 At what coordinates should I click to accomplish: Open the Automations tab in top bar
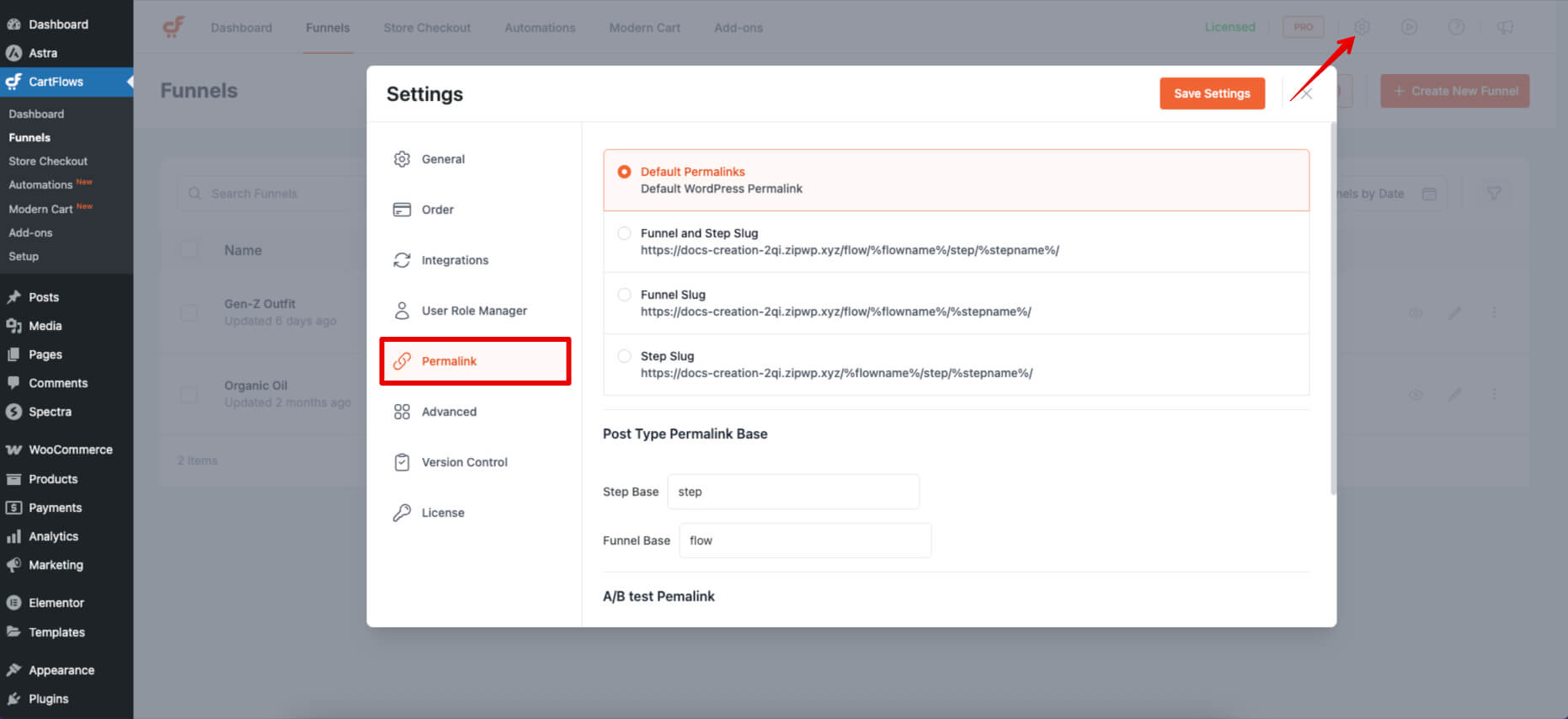(540, 28)
